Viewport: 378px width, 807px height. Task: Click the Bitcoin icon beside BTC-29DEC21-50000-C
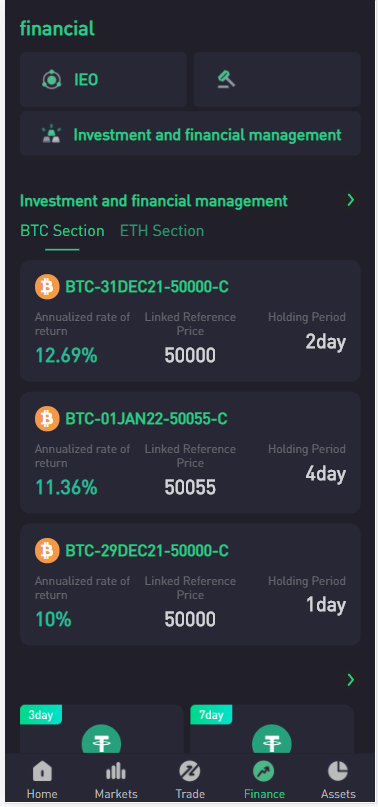pyautogui.click(x=47, y=550)
